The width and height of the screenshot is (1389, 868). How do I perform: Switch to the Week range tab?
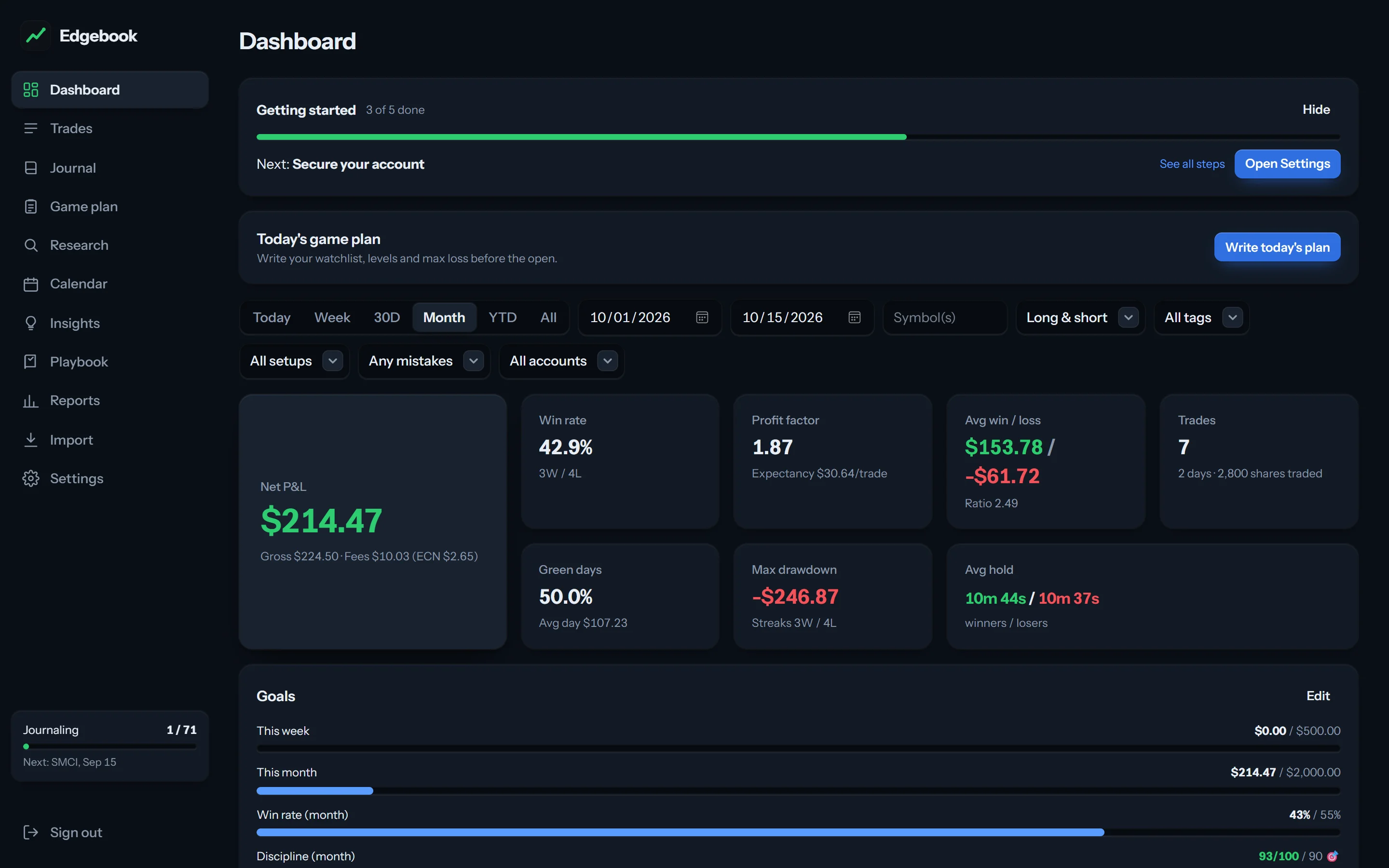[332, 317]
